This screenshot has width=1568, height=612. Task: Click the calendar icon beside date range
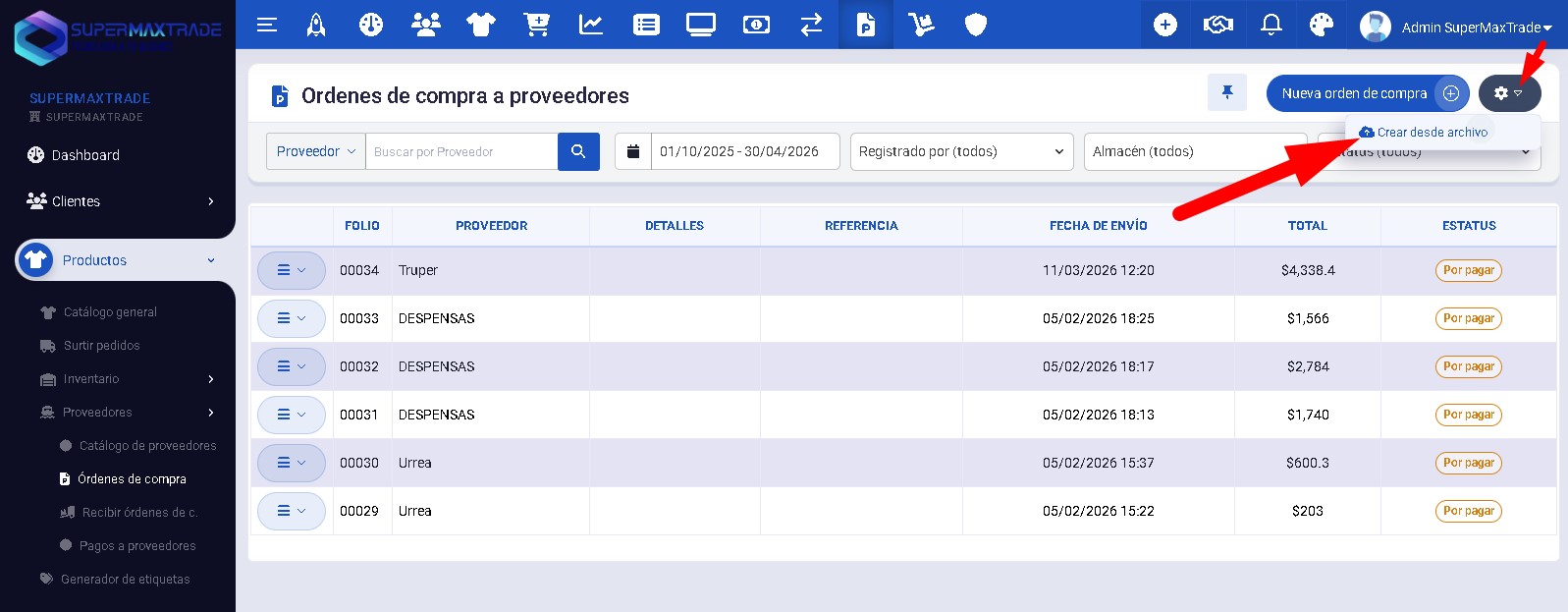coord(633,152)
